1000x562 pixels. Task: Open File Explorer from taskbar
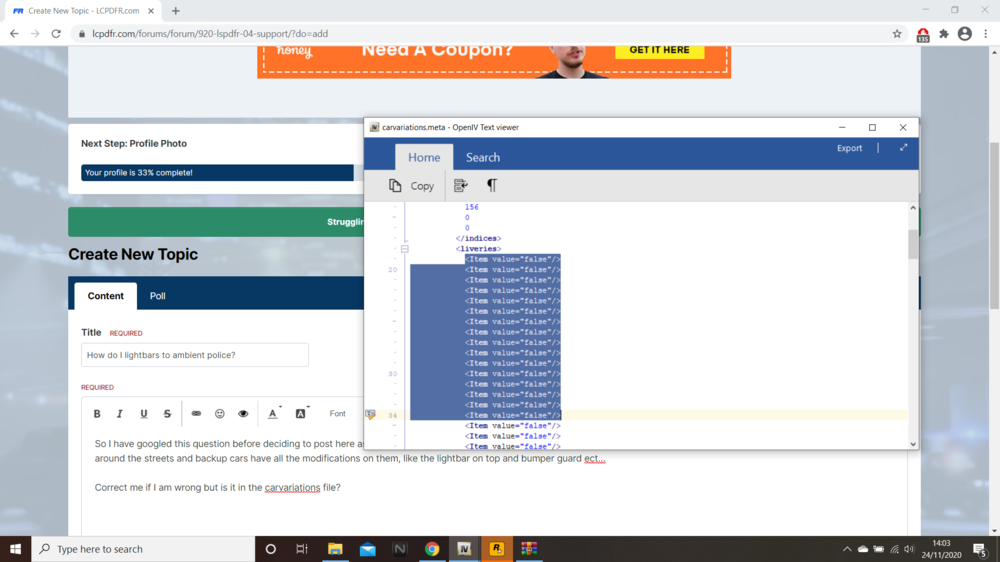pos(335,549)
